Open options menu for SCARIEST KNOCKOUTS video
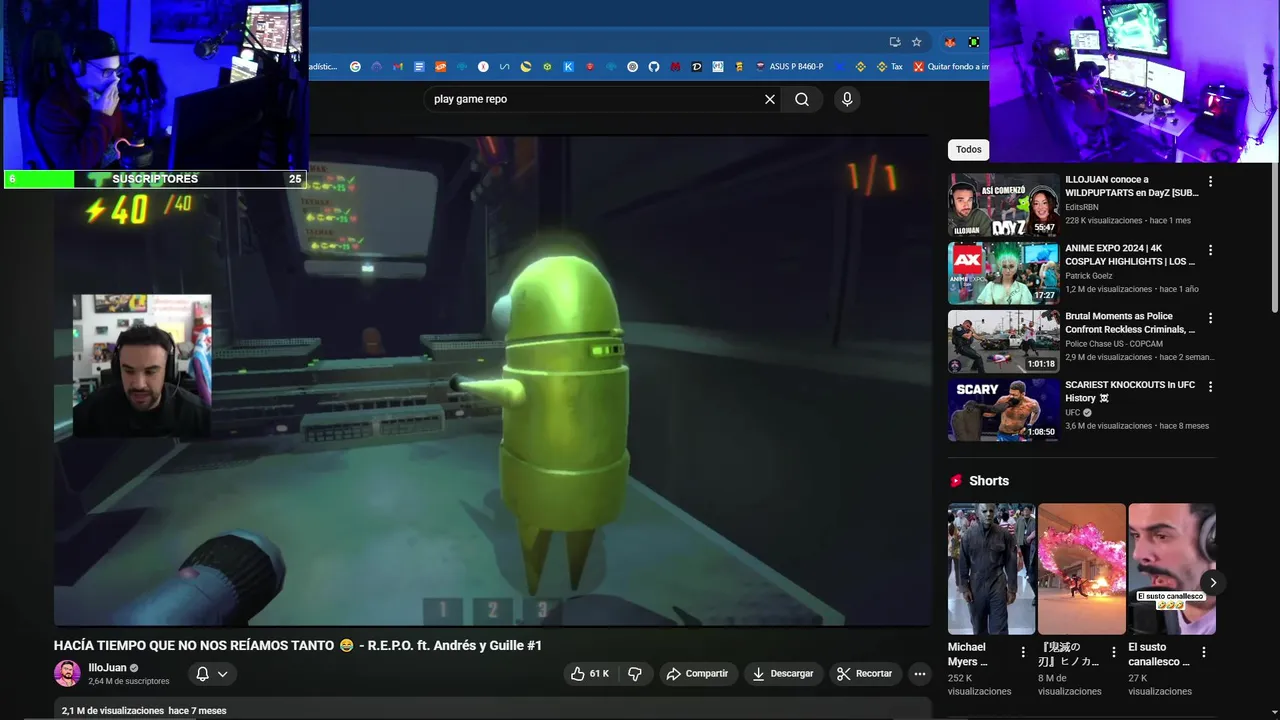The width and height of the screenshot is (1280, 720). tap(1210, 386)
